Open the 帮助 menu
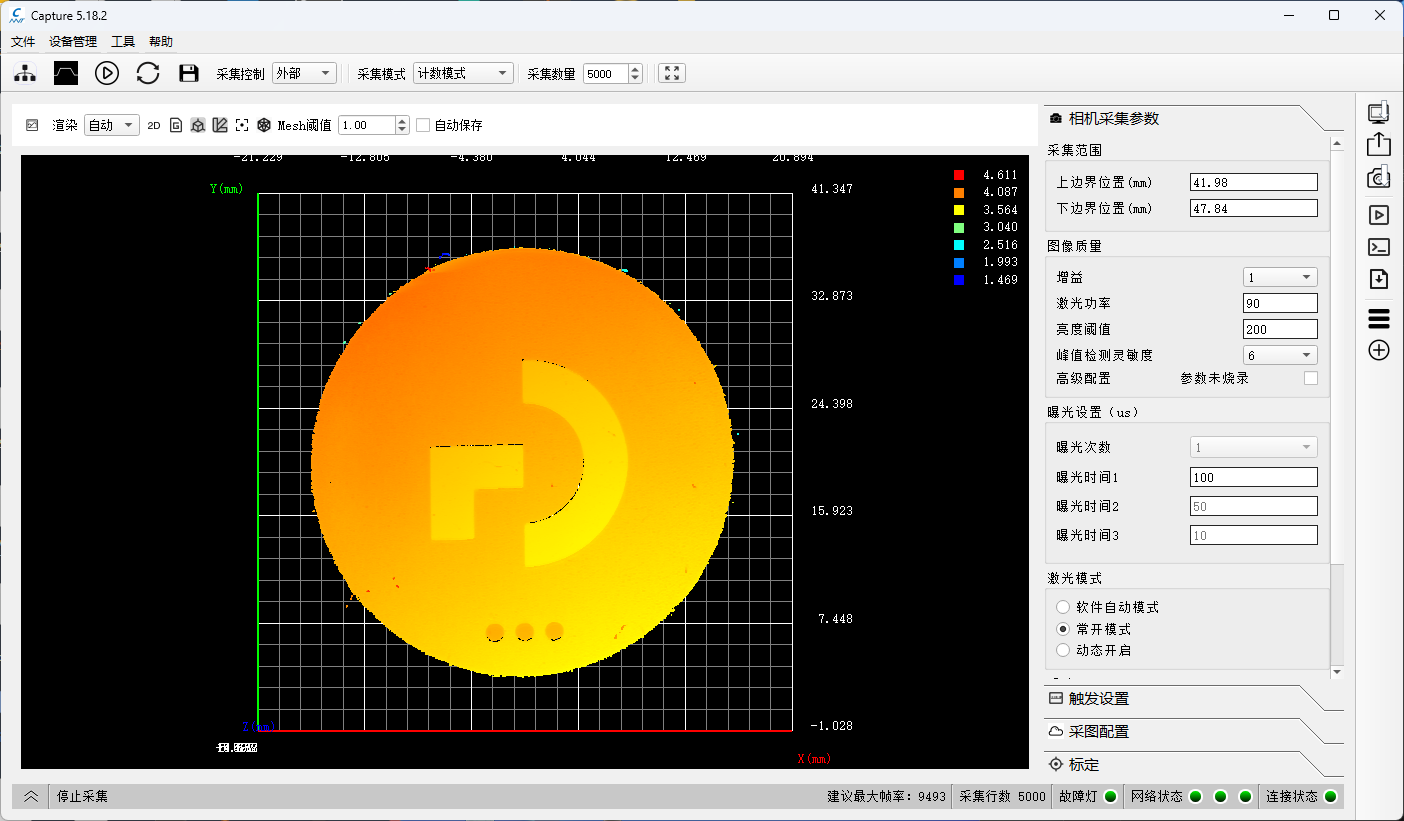This screenshot has height=821, width=1404. click(x=161, y=41)
